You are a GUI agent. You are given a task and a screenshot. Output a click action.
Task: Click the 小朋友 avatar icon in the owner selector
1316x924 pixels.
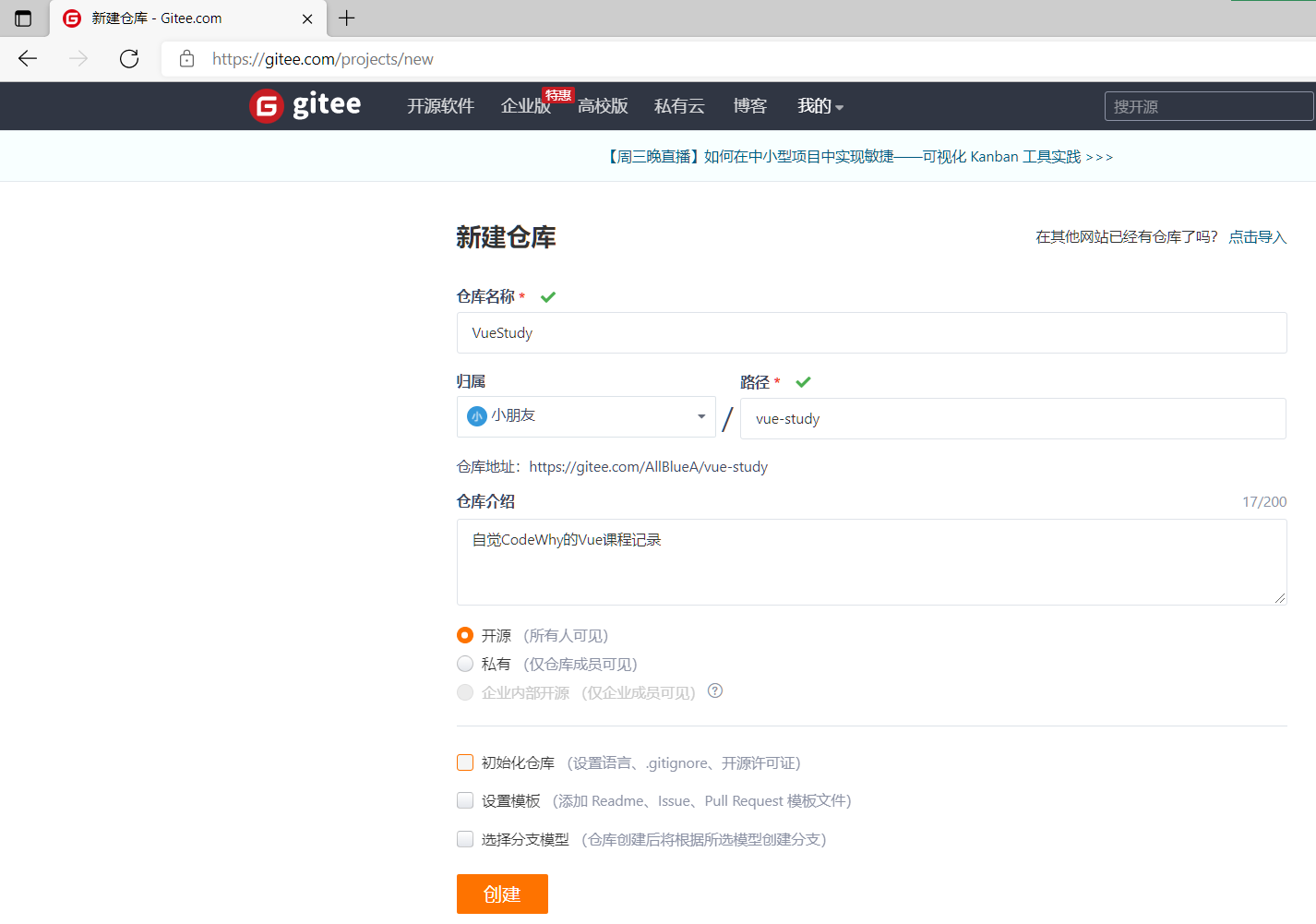(476, 415)
